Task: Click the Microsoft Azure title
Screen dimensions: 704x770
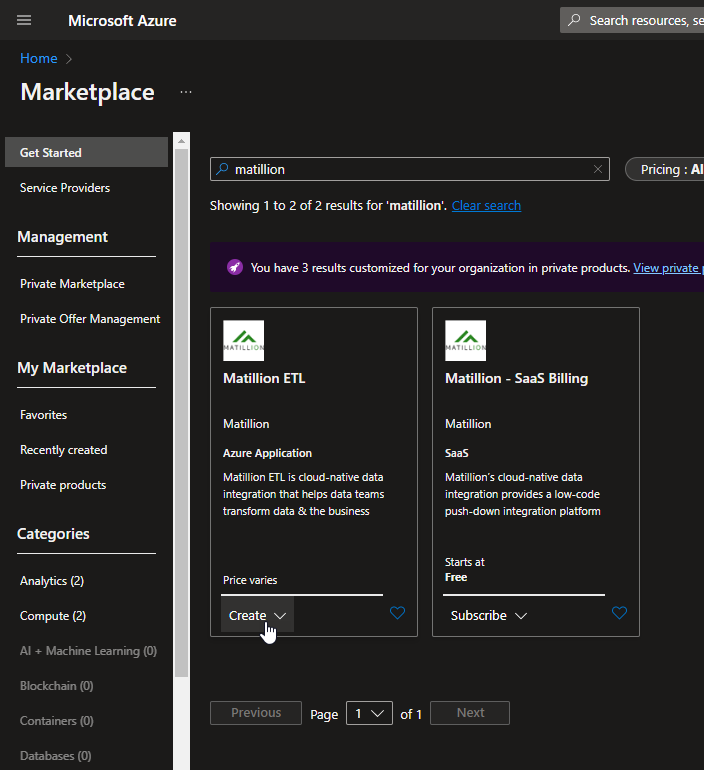Action: (x=122, y=21)
